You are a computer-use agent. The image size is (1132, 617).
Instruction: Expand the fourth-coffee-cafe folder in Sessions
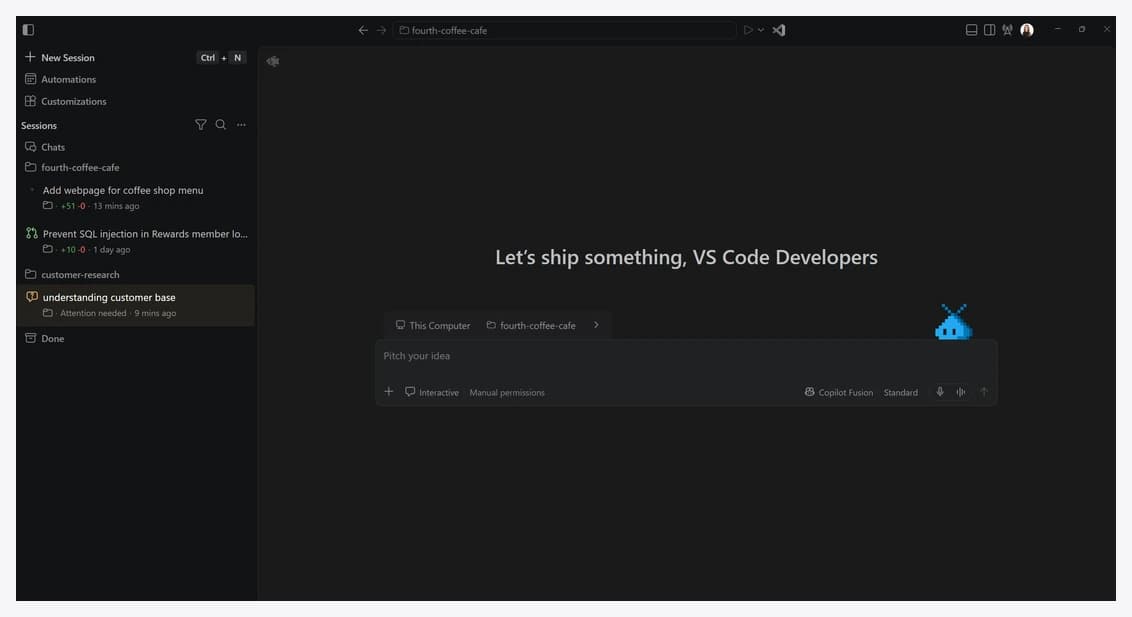coord(72,167)
